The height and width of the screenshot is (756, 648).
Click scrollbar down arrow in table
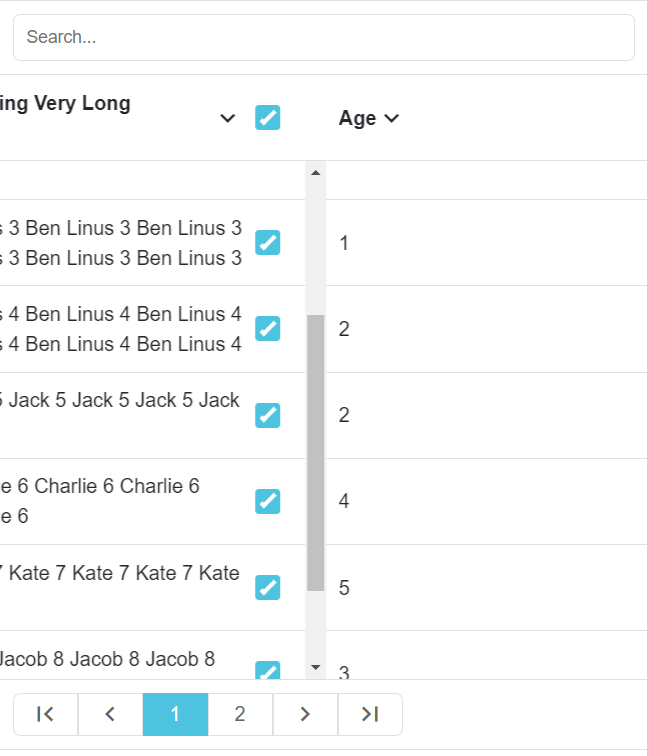coord(316,667)
